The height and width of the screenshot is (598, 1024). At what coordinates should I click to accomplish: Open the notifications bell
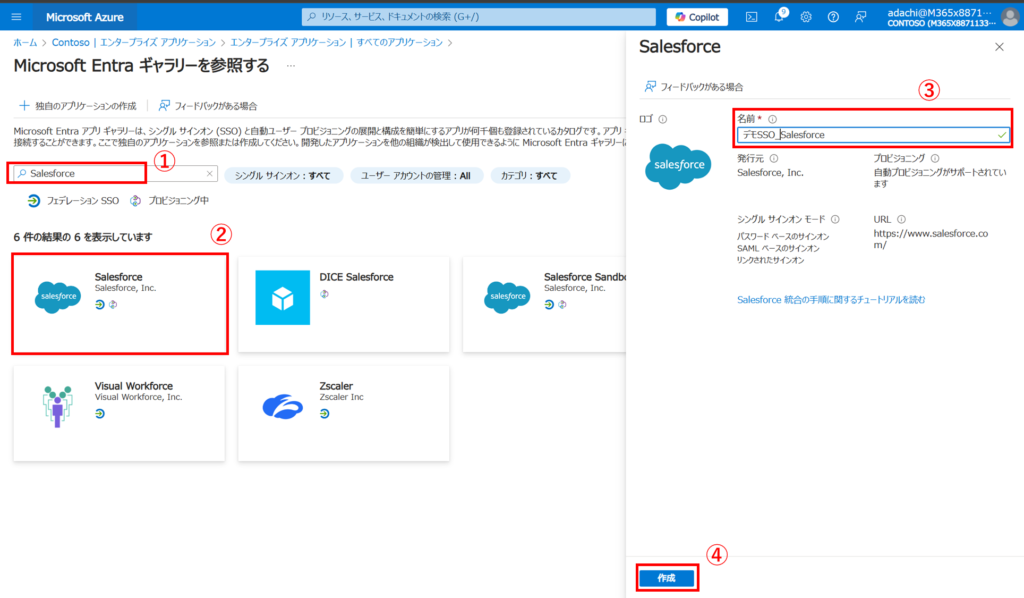coord(779,17)
